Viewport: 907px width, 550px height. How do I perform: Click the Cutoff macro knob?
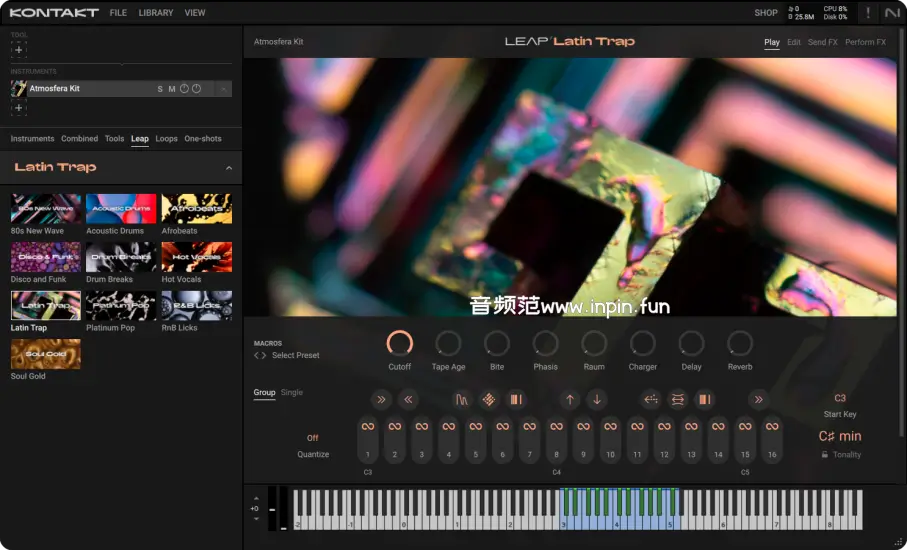[399, 344]
